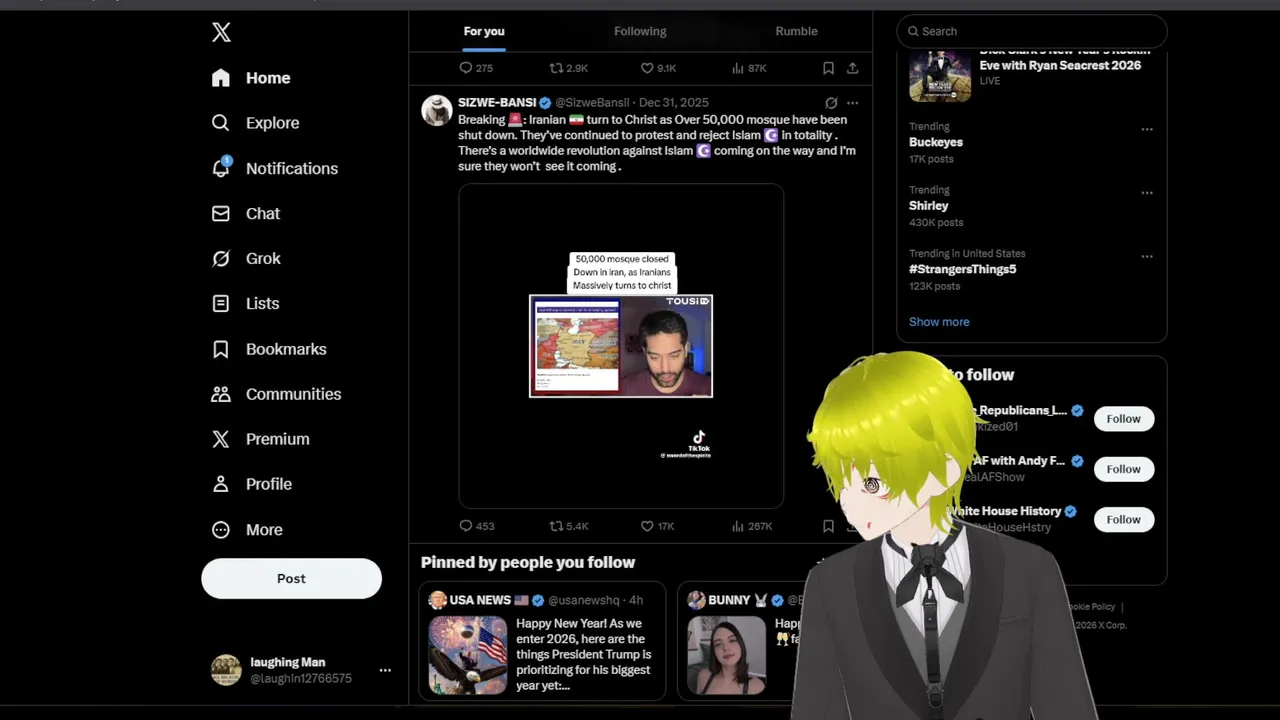This screenshot has height=720, width=1280.
Task: Follow the Andy F... show account
Action: [x=1124, y=469]
